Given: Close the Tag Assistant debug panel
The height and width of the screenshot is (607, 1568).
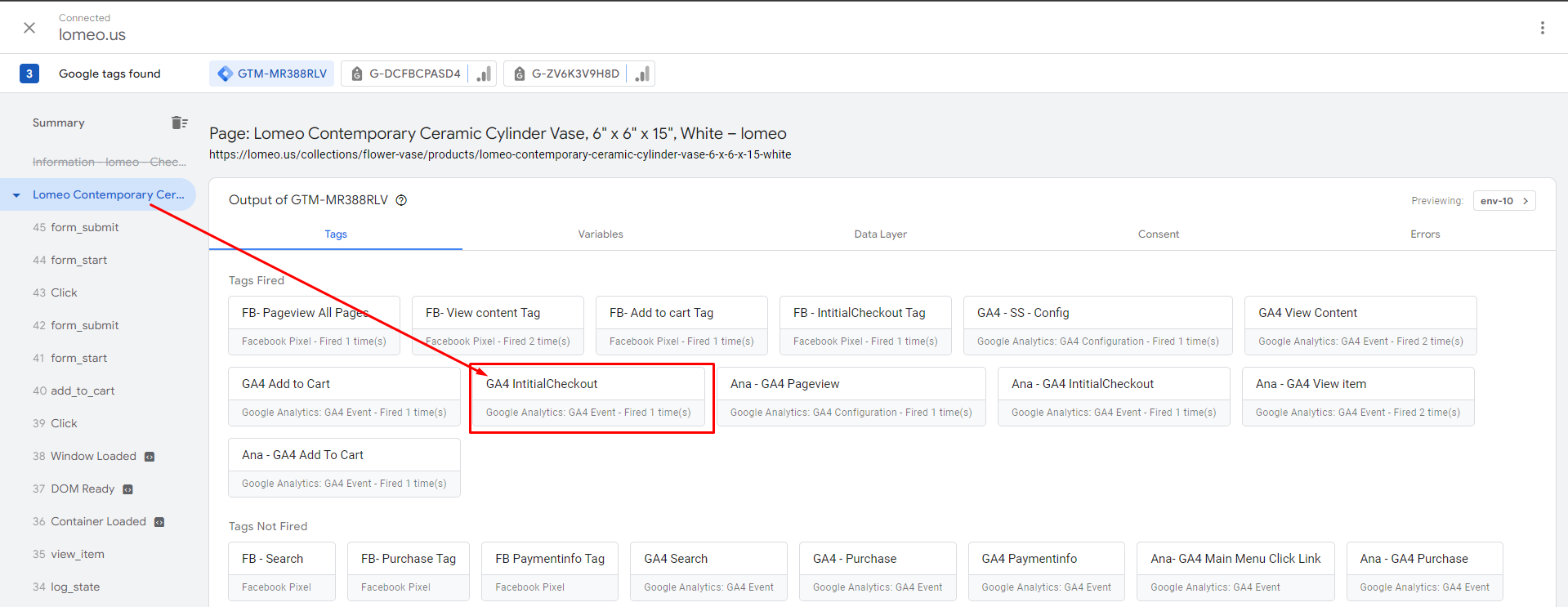Looking at the screenshot, I should [29, 28].
